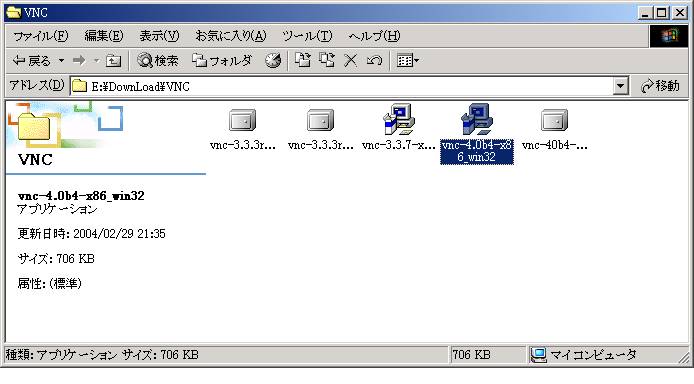The width and height of the screenshot is (694, 384).
Task: Expand the address bar dropdown arrow
Action: (621, 86)
